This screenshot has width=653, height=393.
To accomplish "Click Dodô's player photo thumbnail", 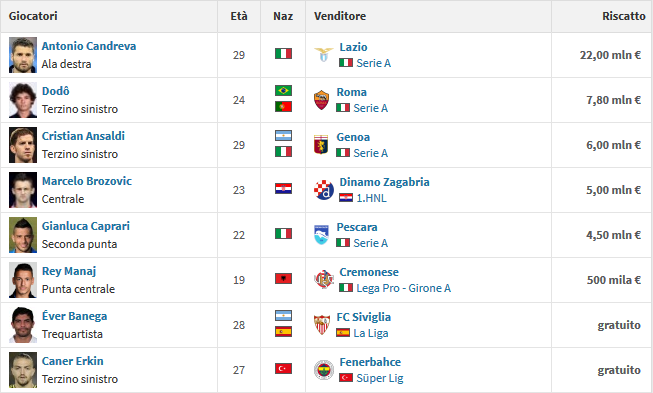I will click(23, 100).
